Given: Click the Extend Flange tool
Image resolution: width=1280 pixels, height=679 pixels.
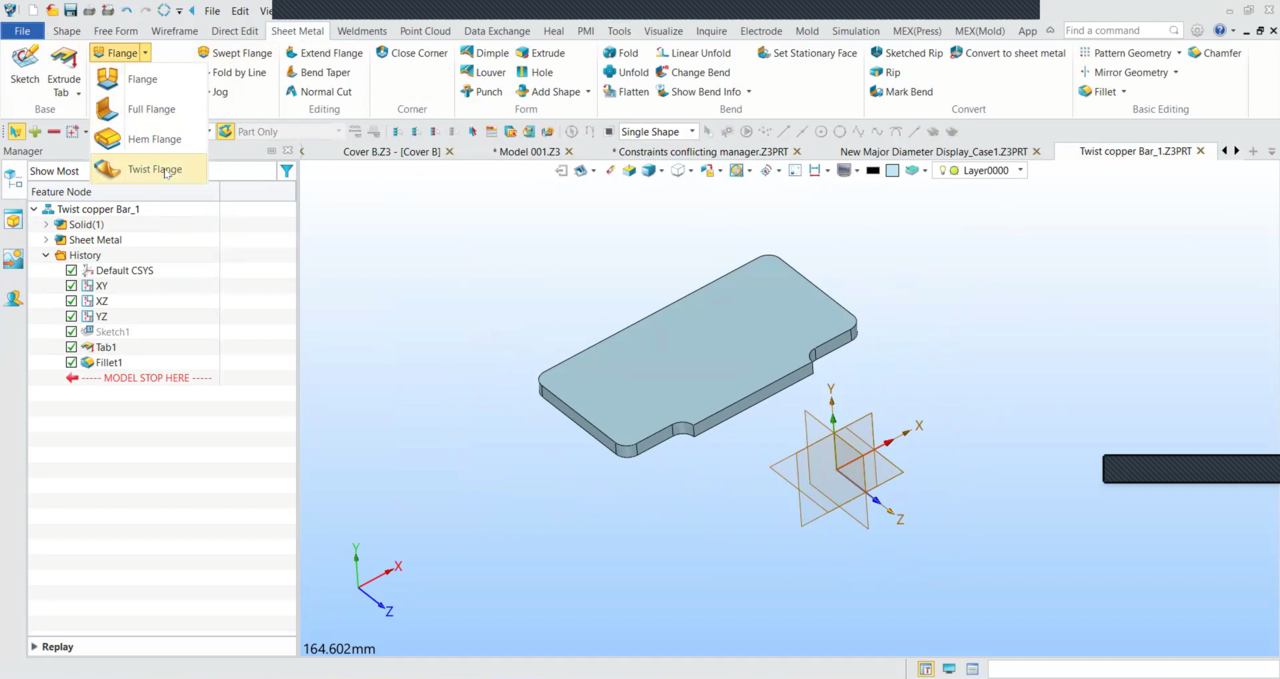Looking at the screenshot, I should pyautogui.click(x=323, y=53).
